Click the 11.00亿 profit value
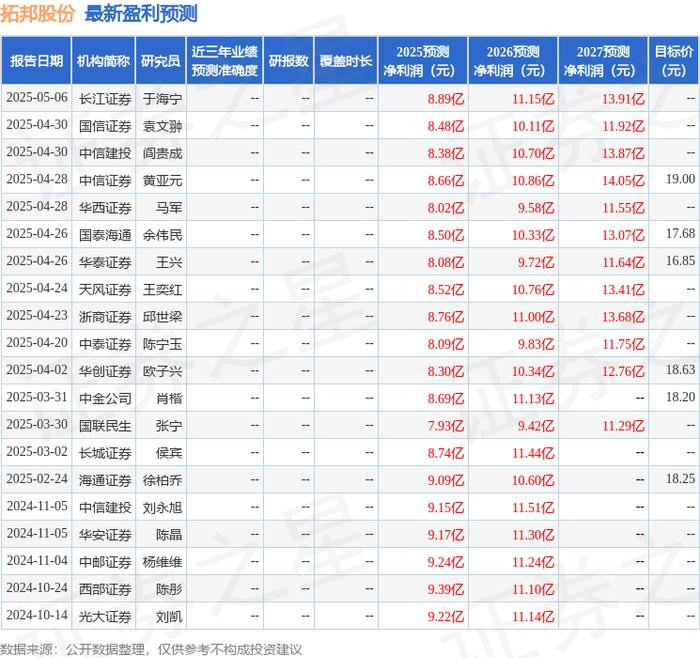The image size is (700, 658). point(533,317)
